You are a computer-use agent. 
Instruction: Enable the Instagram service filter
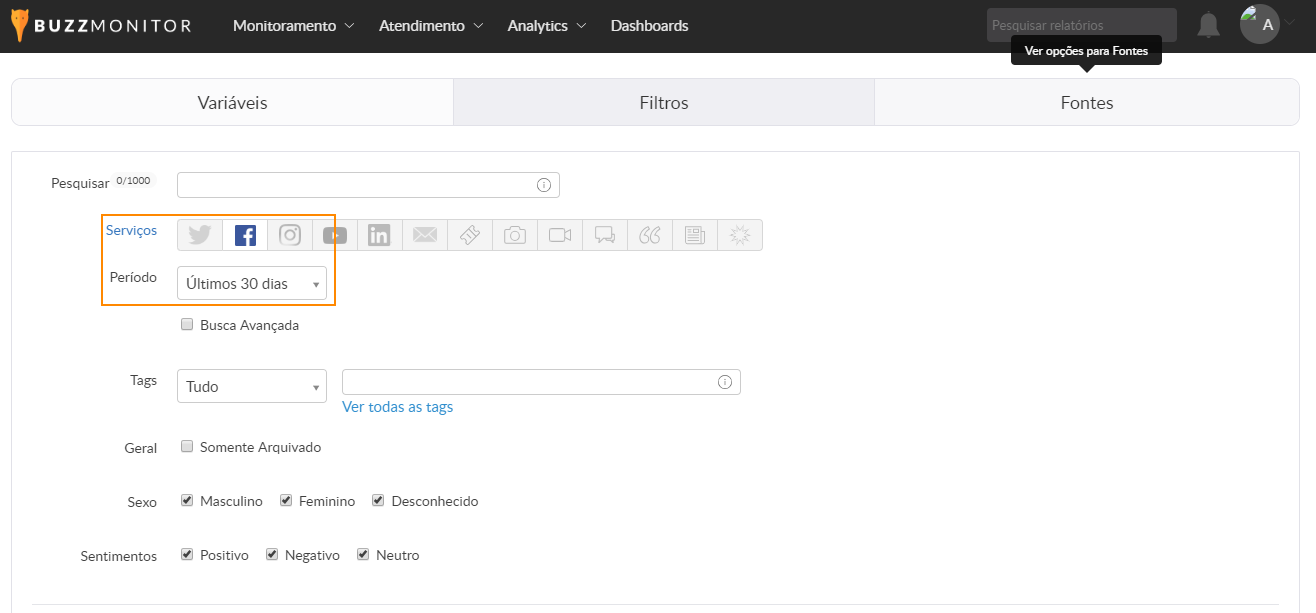click(290, 235)
